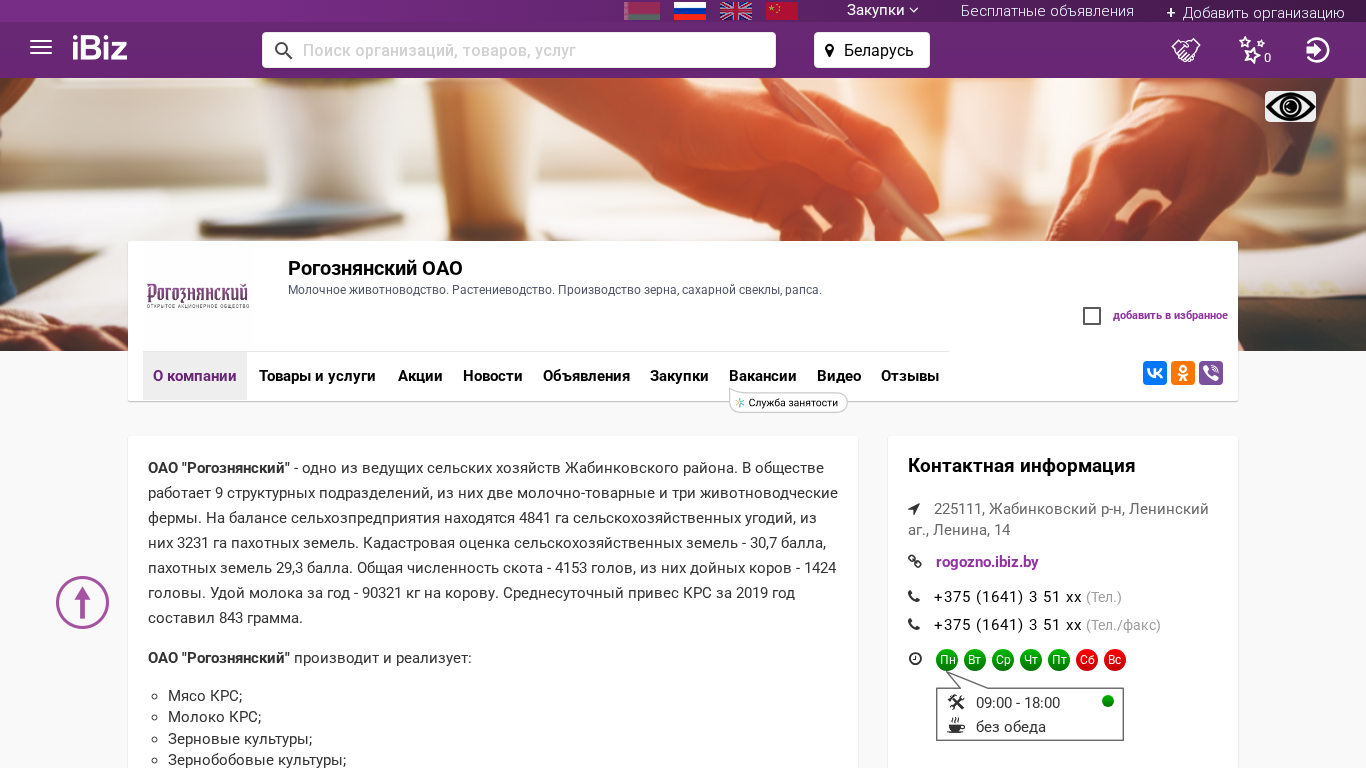Reveal fax number +375 (1641) 3 51 xx Тел./факс

point(1007,625)
